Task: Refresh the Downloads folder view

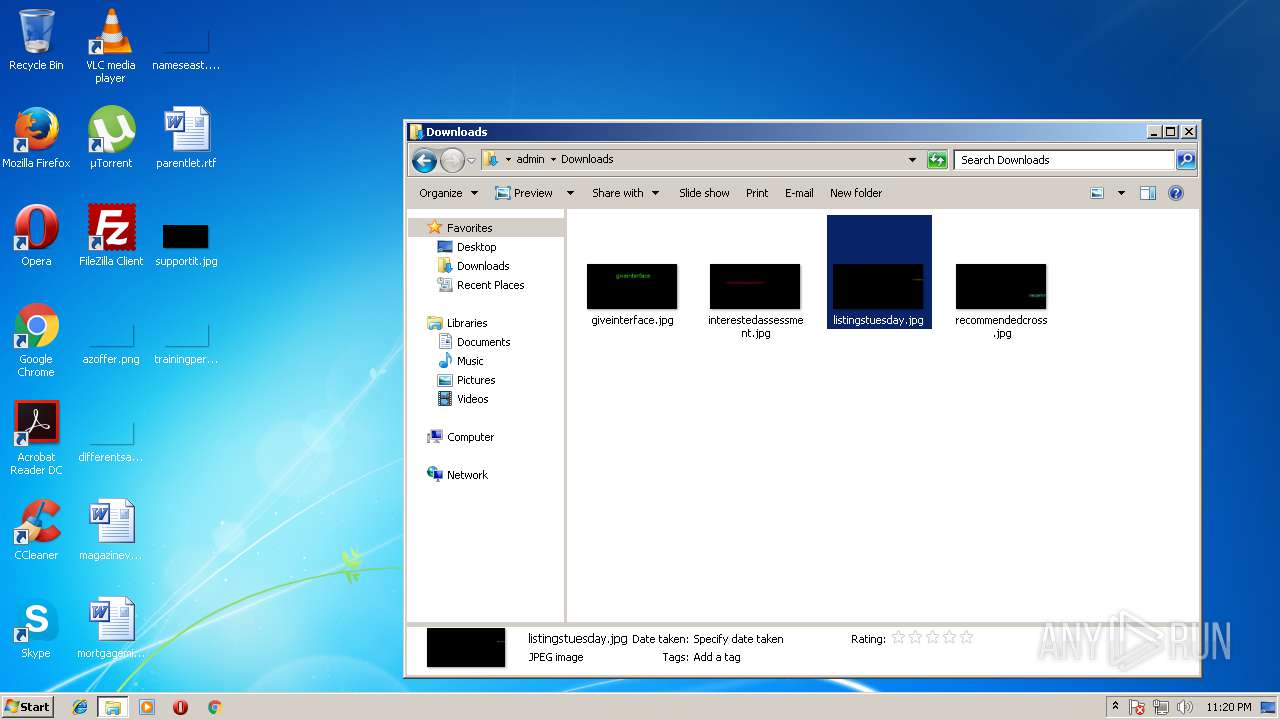Action: click(x=937, y=160)
